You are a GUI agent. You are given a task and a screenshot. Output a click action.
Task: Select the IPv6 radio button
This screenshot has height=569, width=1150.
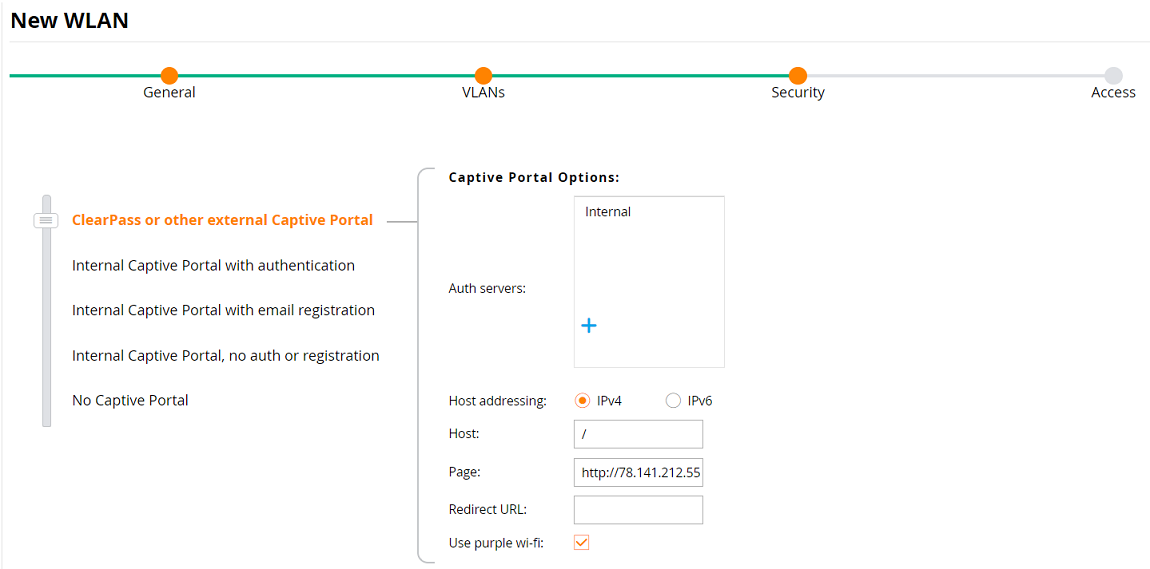[x=673, y=401]
